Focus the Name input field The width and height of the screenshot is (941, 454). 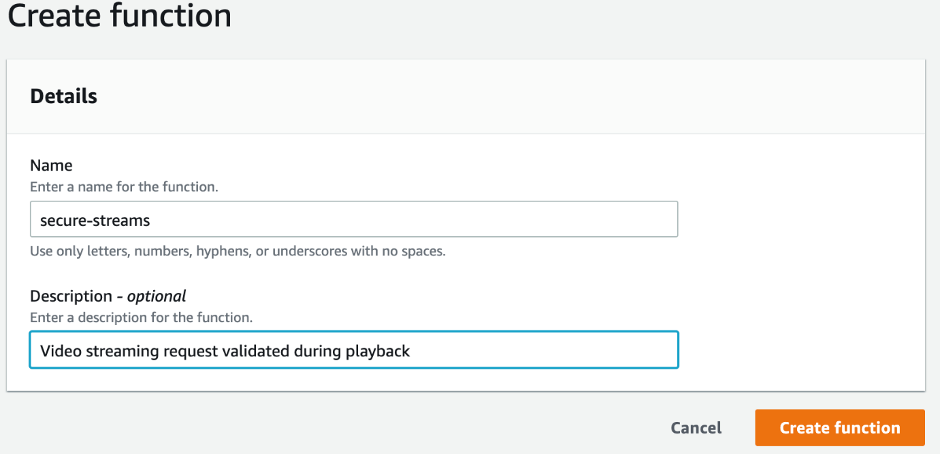click(354, 219)
